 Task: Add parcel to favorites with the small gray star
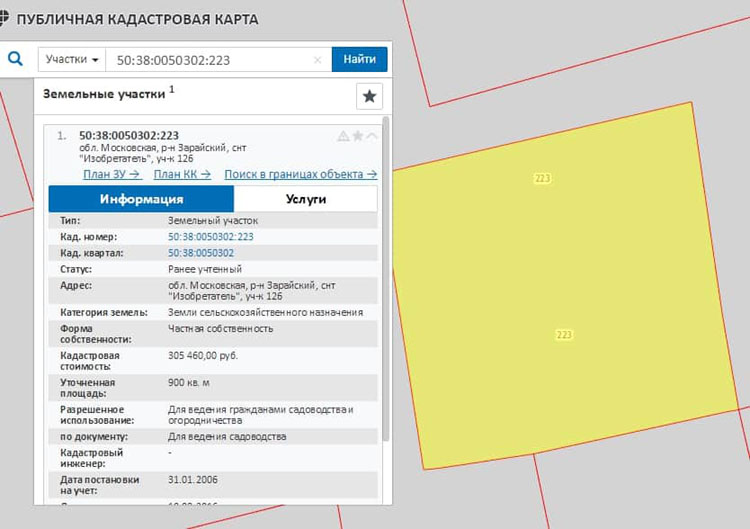click(x=358, y=136)
